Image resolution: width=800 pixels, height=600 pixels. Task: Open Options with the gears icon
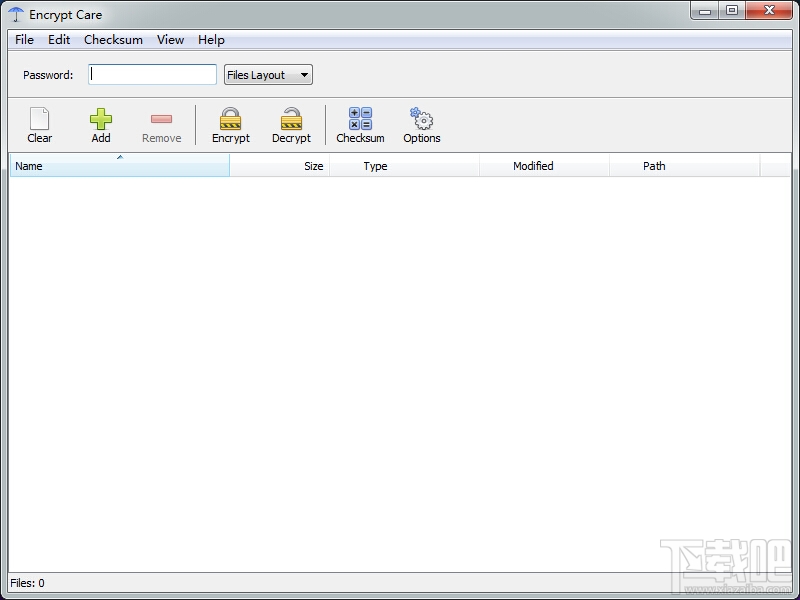[421, 118]
